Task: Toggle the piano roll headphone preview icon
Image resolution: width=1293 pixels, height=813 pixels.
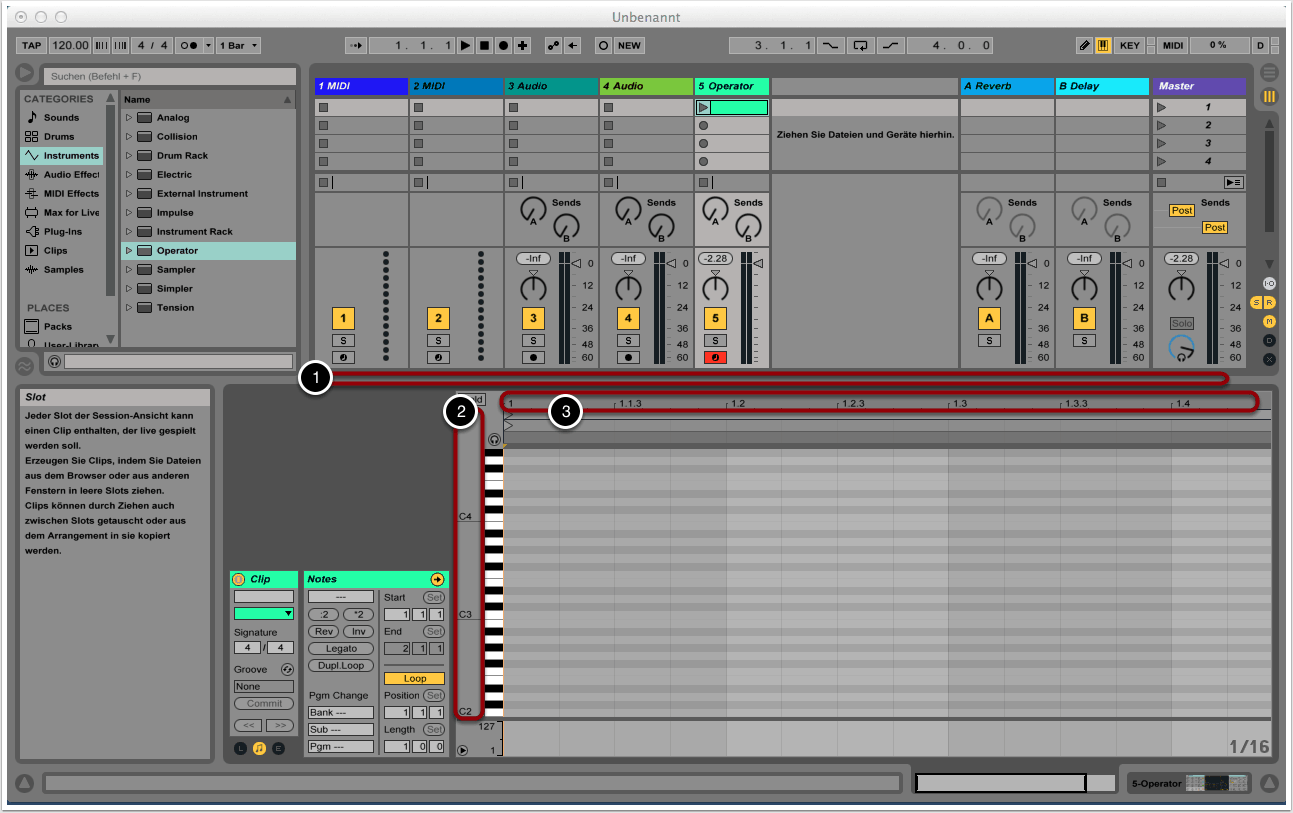Action: 494,439
